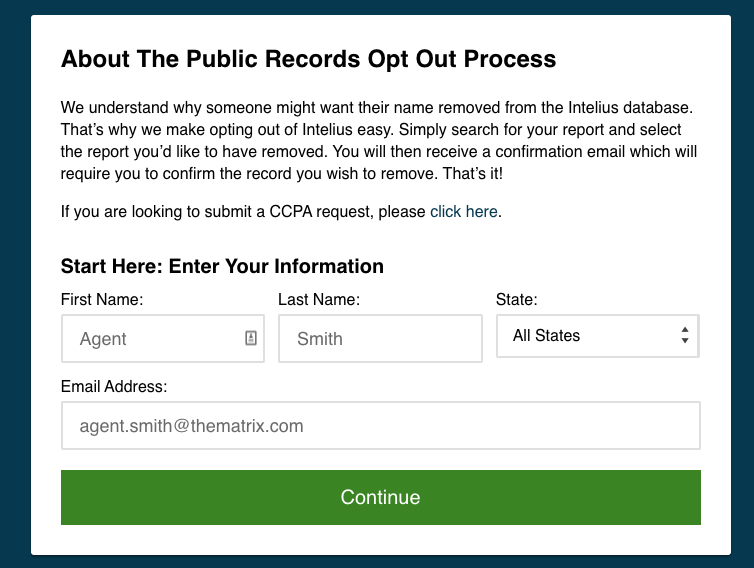Focus the First Name input field
This screenshot has height=568, width=754.
tap(163, 339)
